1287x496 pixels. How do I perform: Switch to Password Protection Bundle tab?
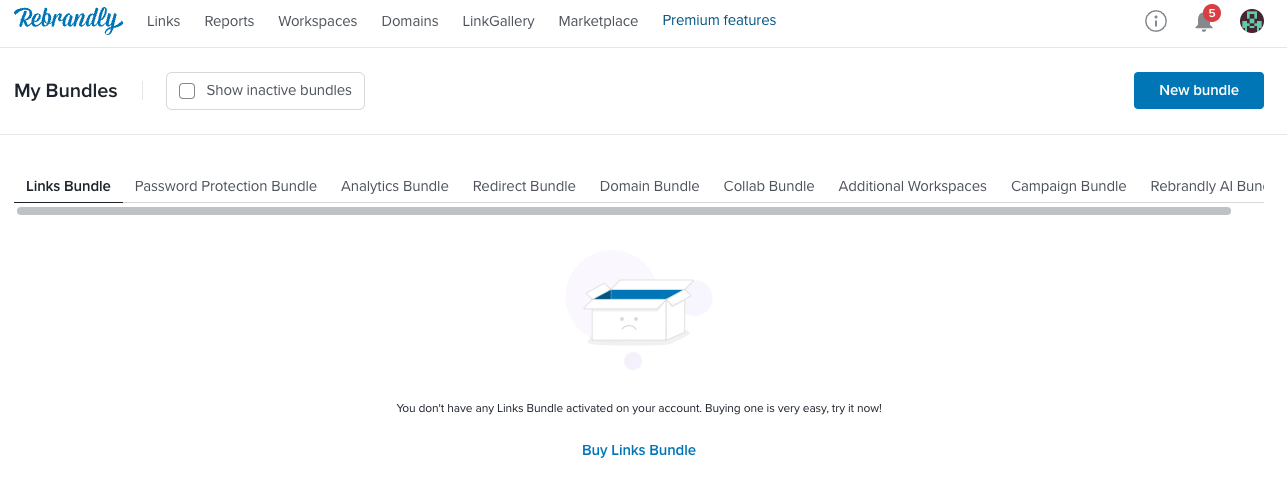226,186
